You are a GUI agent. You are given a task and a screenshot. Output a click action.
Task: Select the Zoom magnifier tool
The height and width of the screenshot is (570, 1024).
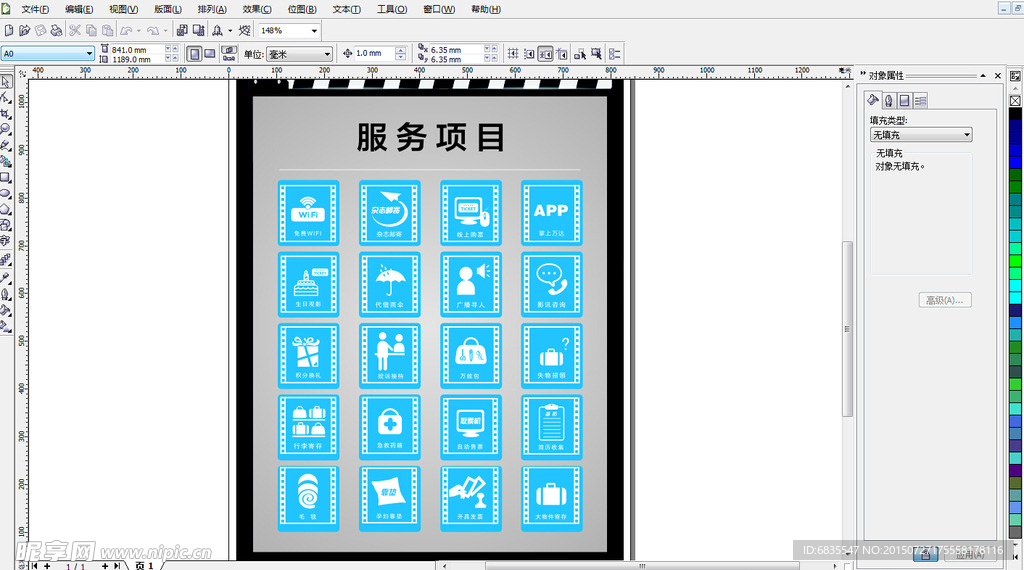(x=6, y=129)
